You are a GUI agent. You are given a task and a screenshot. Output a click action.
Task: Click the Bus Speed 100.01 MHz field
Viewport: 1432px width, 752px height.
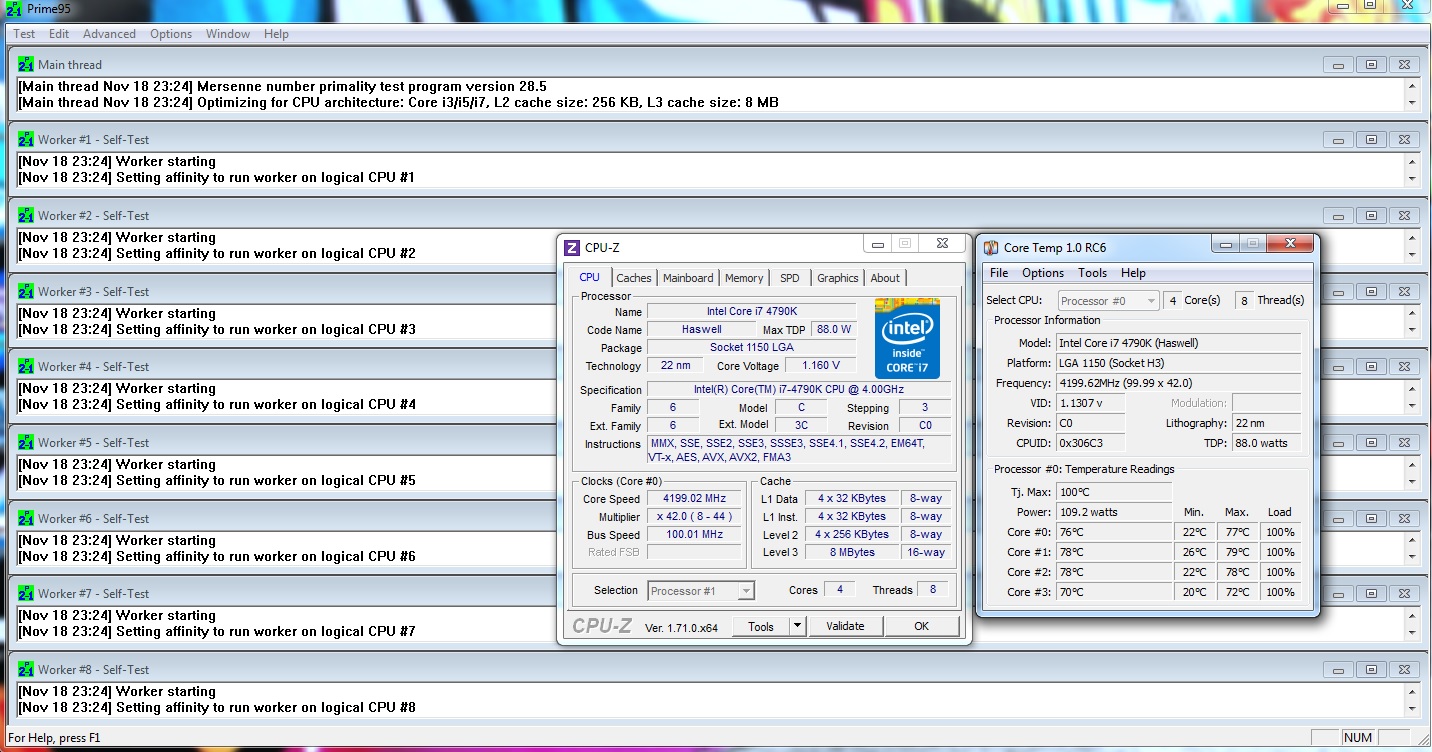coord(694,535)
